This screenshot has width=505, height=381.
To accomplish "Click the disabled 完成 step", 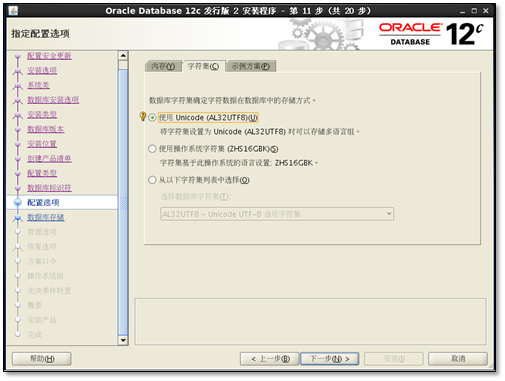I will pyautogui.click(x=35, y=334).
